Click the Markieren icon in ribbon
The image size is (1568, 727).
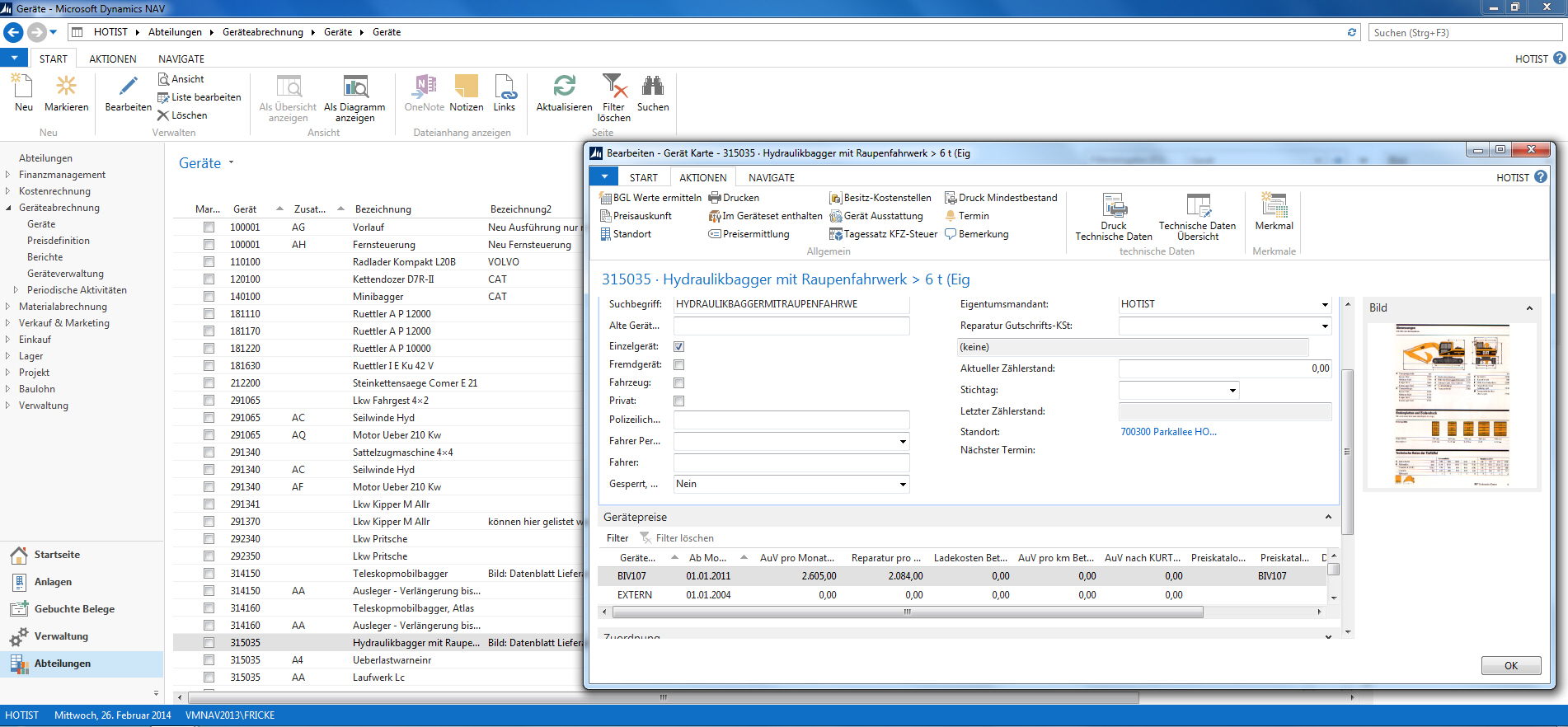(66, 92)
